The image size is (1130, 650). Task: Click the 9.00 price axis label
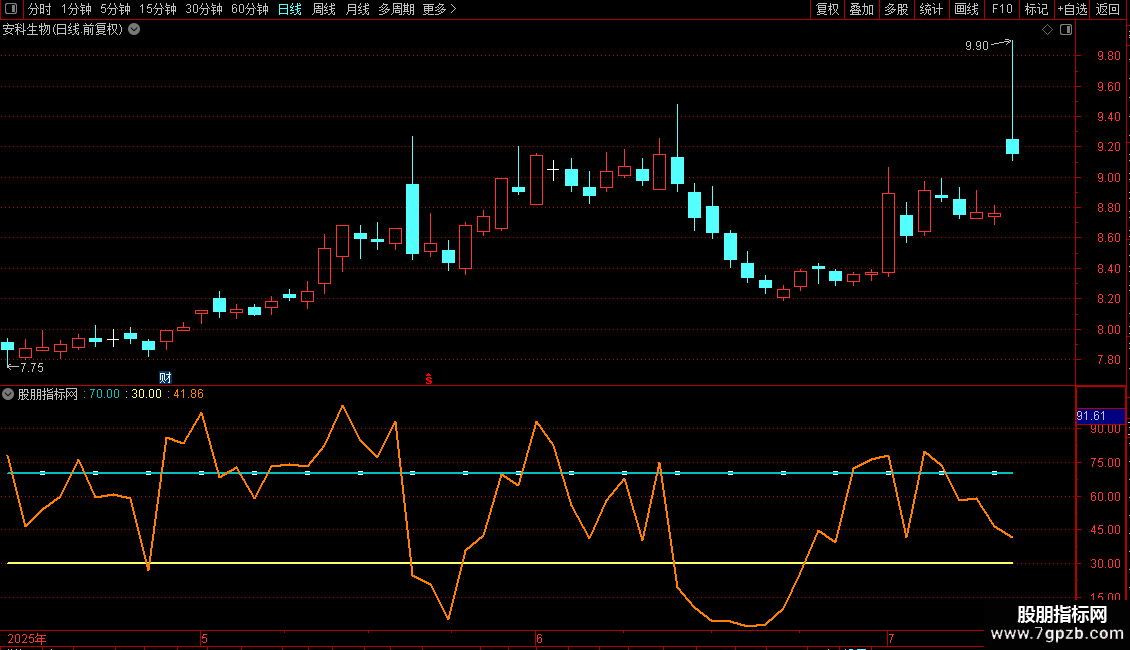point(1108,178)
